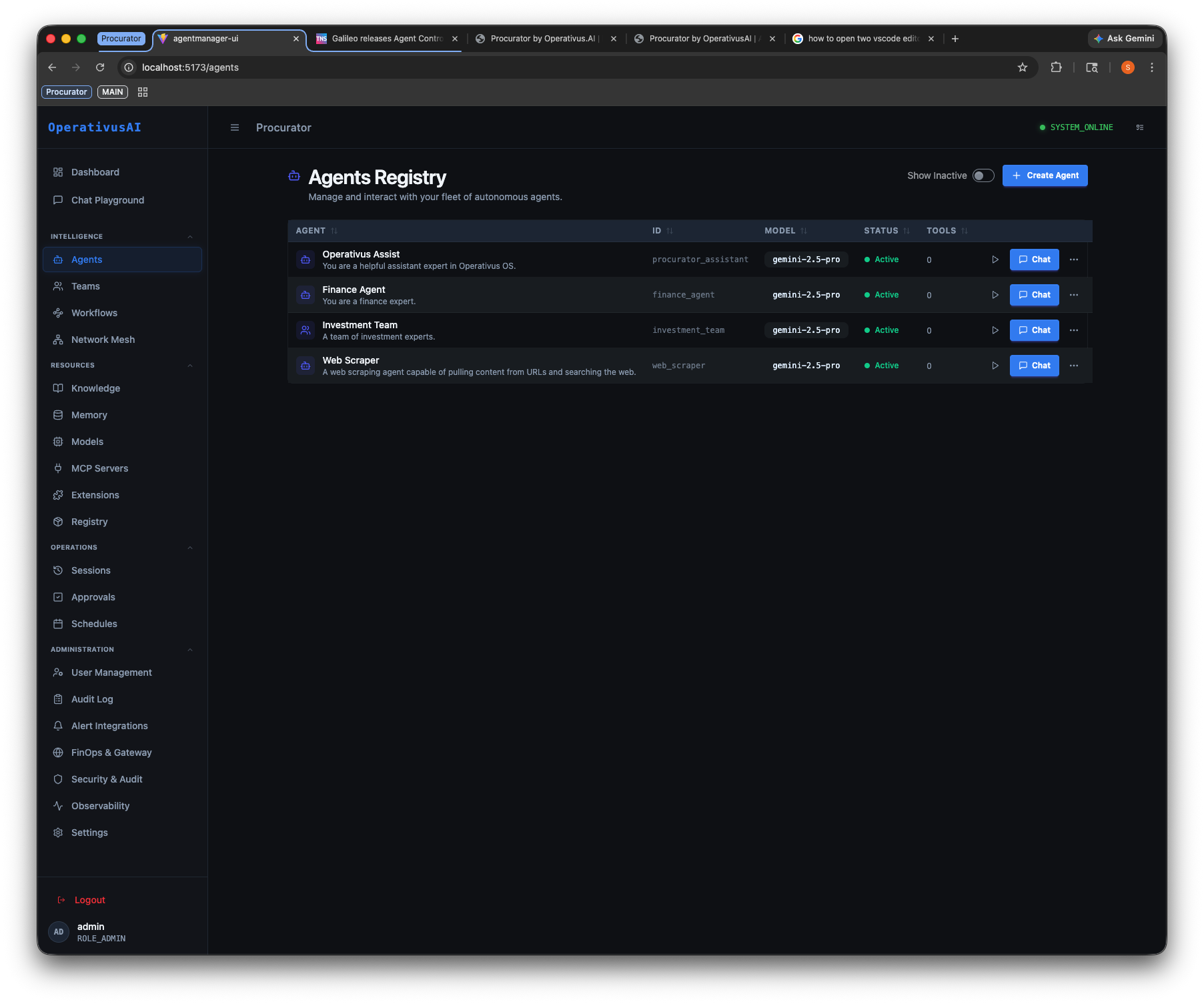
Task: Open FinOps & Gateway in the sidebar
Action: point(123,752)
